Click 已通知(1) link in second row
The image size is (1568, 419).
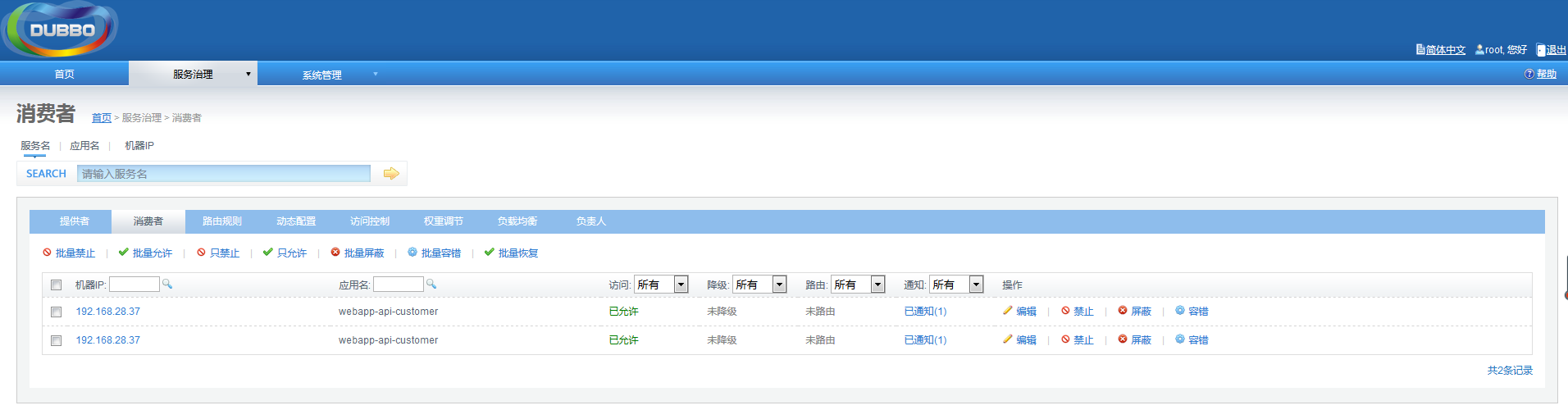click(925, 340)
